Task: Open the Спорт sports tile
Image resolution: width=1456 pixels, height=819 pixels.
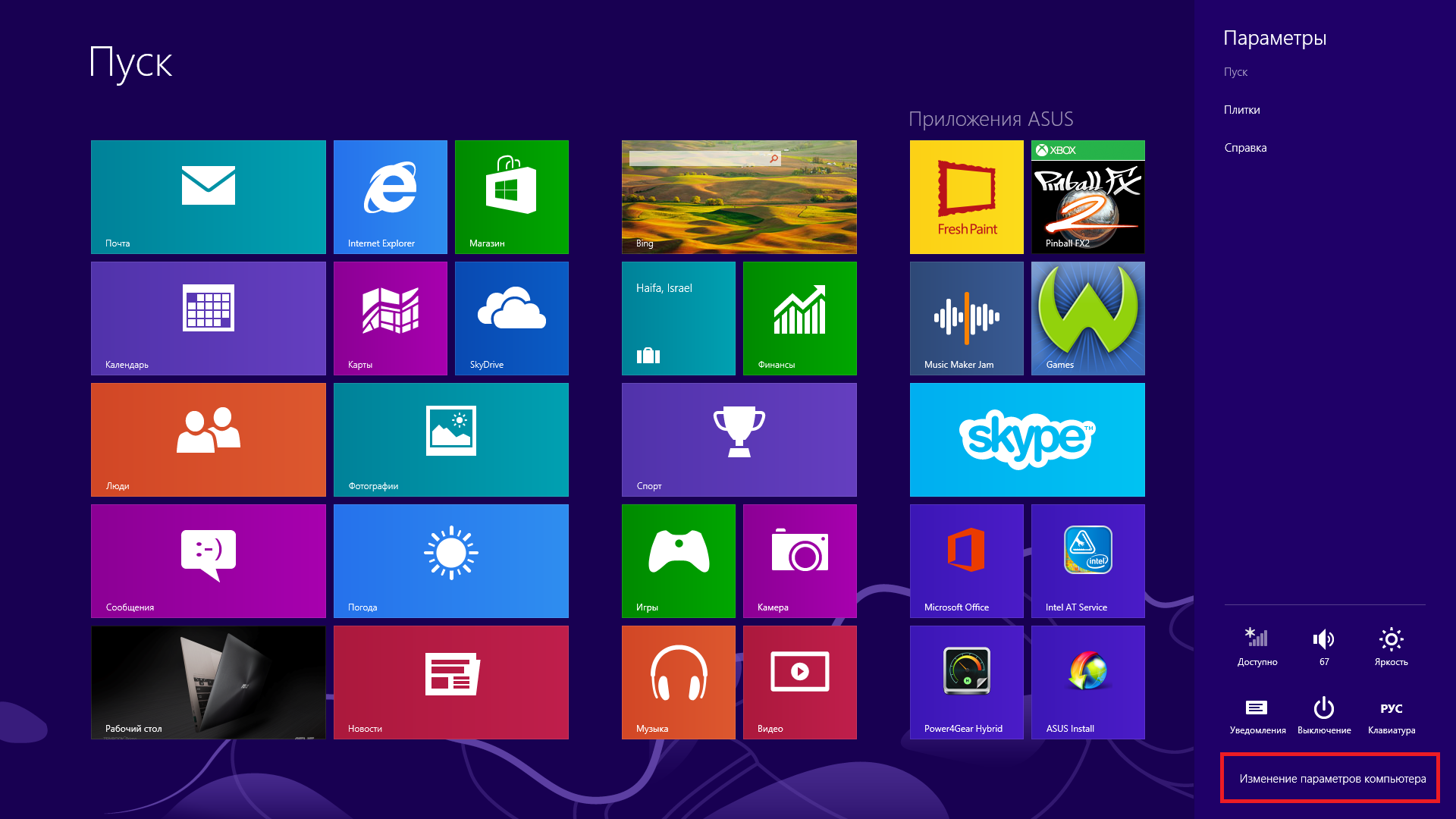Action: [x=739, y=440]
